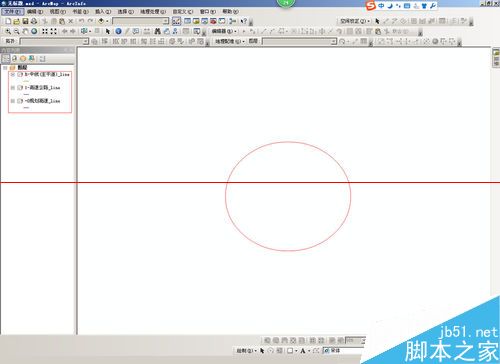
Task: Switch to List By Selection view
Action: coord(31,59)
